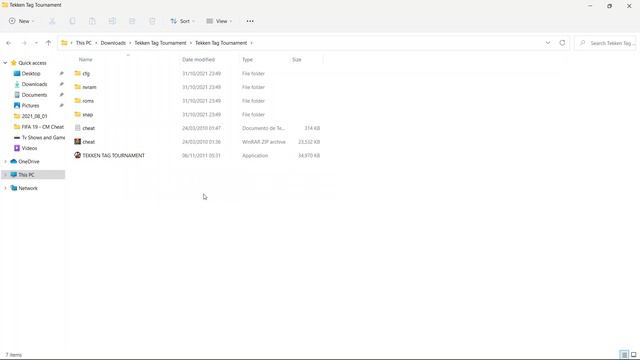Click This PC in the address path

pos(84,43)
